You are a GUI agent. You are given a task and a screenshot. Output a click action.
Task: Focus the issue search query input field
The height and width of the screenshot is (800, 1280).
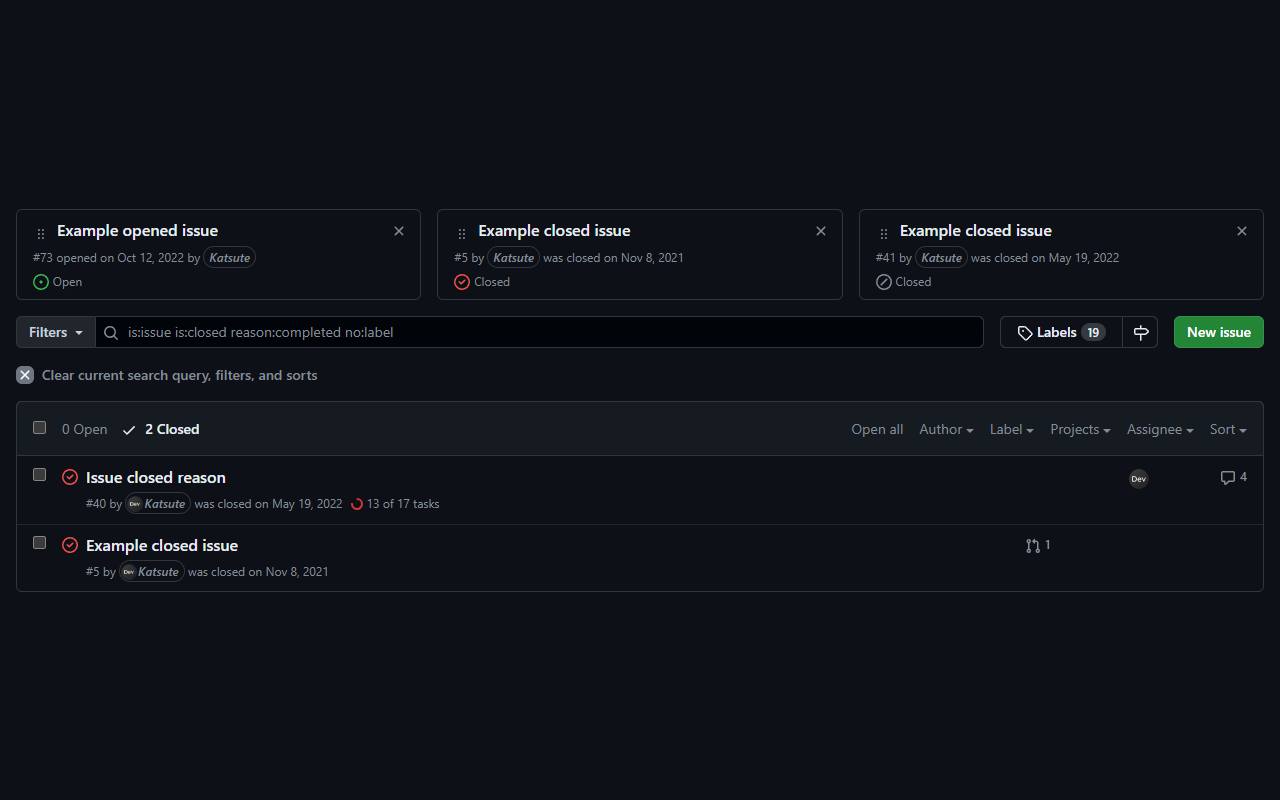540,332
